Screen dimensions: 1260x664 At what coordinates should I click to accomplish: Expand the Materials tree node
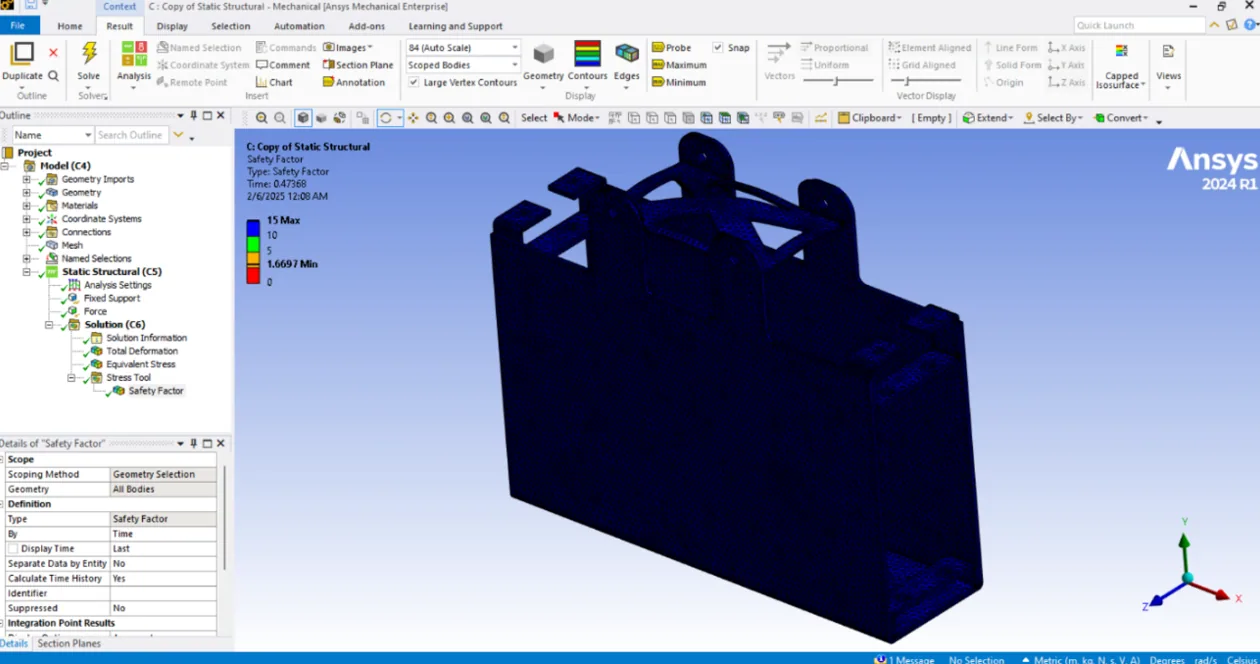[27, 206]
